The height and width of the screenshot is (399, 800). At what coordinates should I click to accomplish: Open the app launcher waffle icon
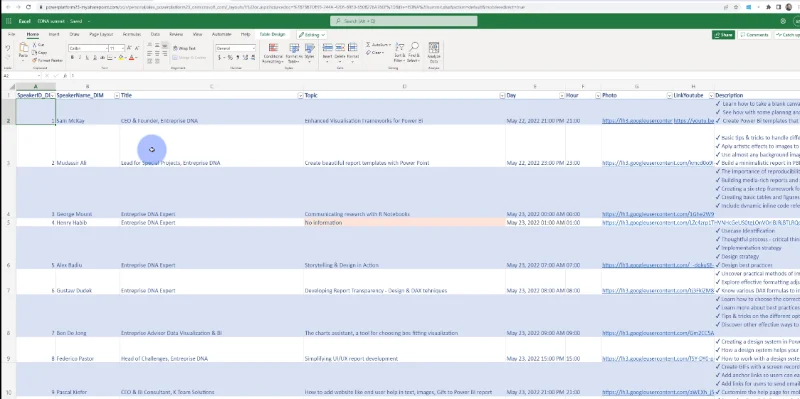click(x=9, y=21)
